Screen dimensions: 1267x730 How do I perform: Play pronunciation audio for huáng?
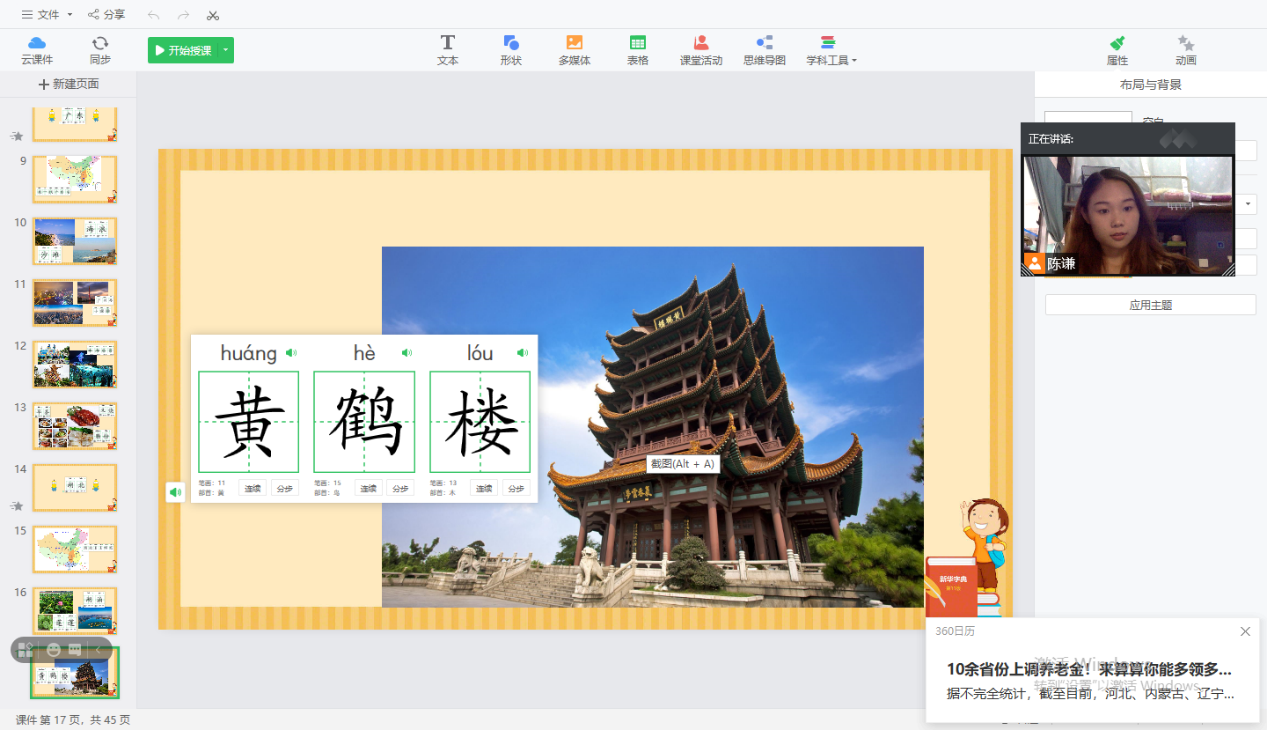tap(291, 353)
